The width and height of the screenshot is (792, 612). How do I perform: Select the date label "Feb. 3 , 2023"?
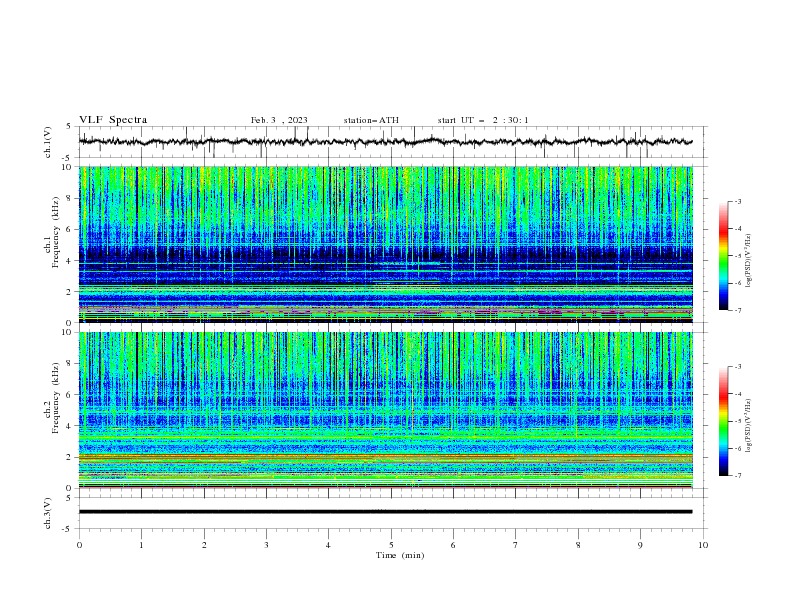[x=279, y=120]
